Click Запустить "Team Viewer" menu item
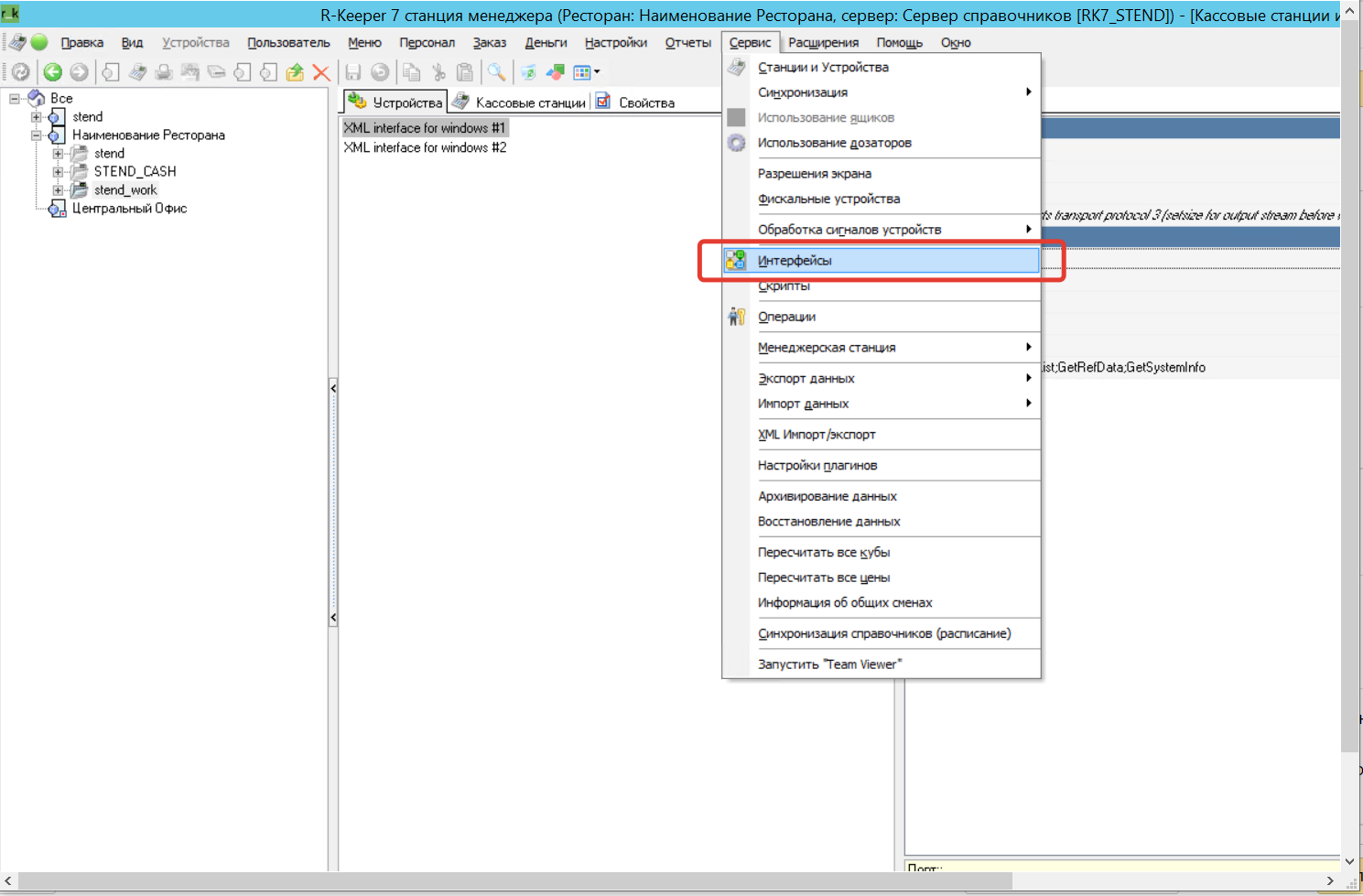 click(828, 664)
